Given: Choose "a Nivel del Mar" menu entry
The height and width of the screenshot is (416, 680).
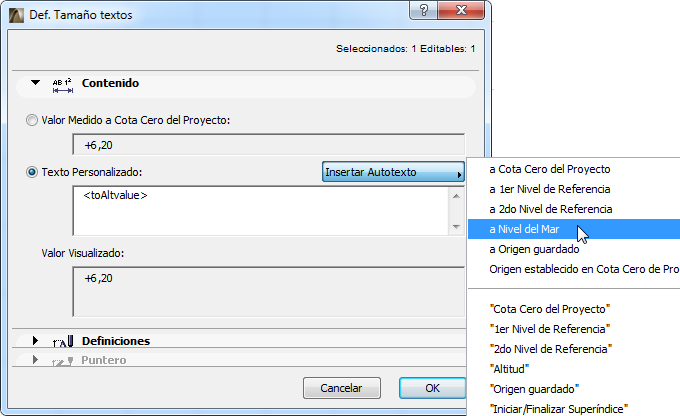Looking at the screenshot, I should click(530, 229).
